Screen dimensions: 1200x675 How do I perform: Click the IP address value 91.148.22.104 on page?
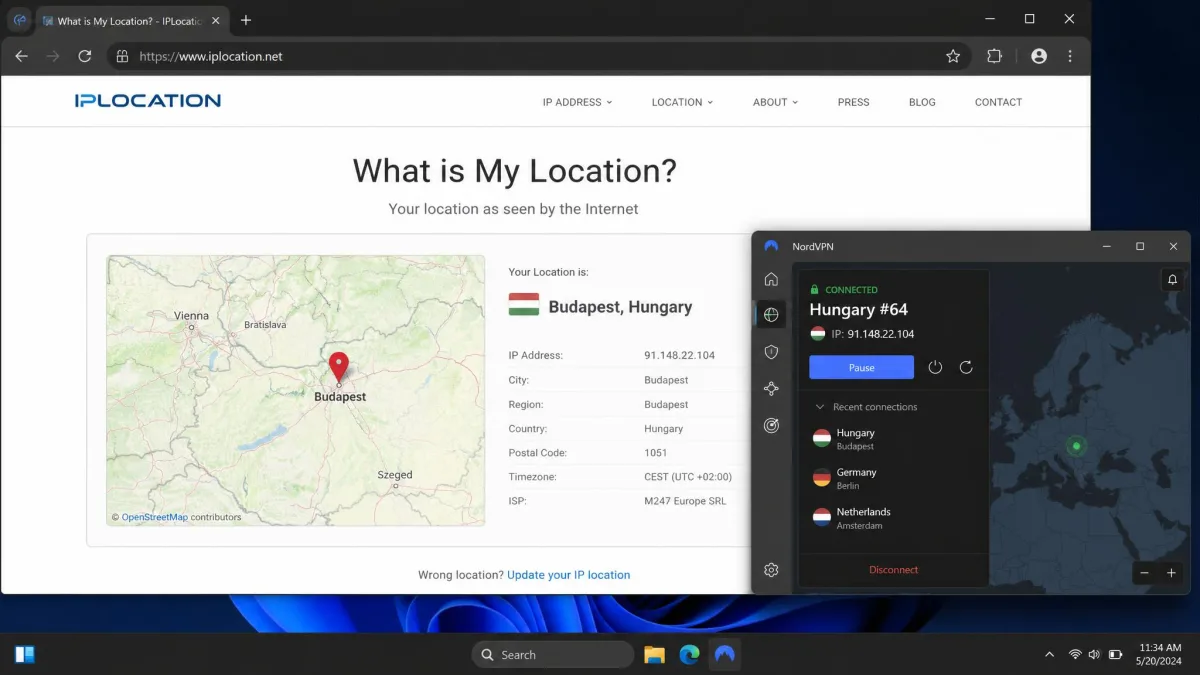pos(679,355)
